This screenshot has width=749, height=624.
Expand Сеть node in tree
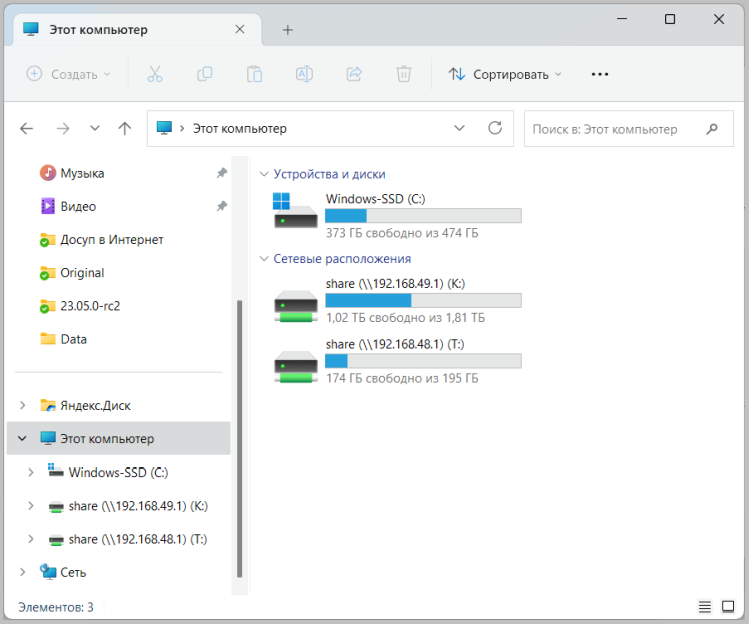click(22, 572)
